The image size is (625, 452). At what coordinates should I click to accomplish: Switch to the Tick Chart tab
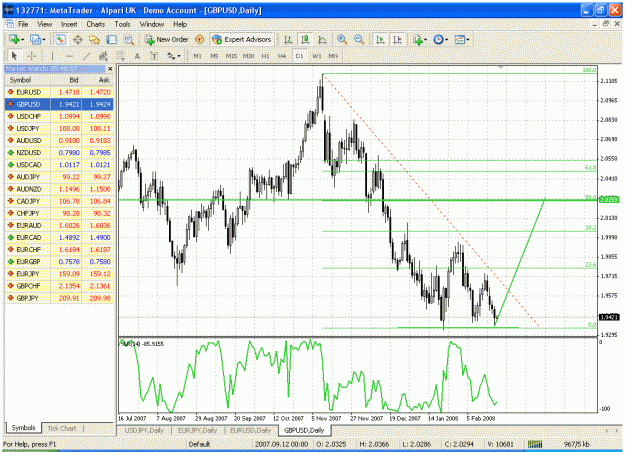click(62, 428)
